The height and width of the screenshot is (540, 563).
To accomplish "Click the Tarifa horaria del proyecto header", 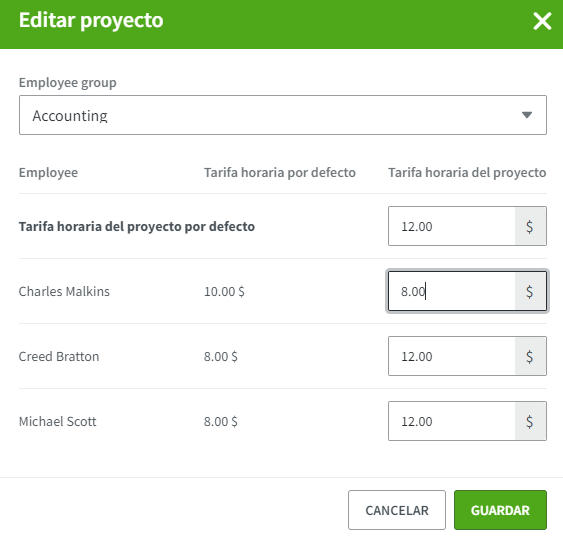I will pyautogui.click(x=467, y=173).
